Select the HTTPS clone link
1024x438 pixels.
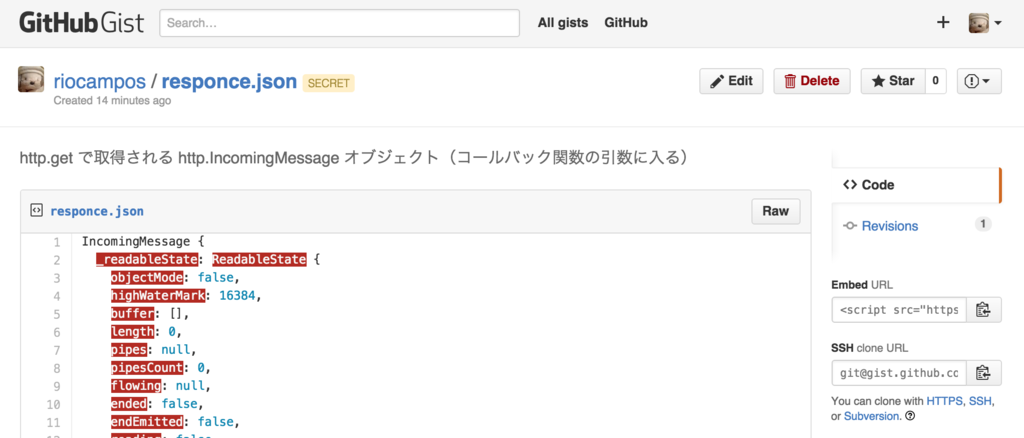[x=944, y=401]
